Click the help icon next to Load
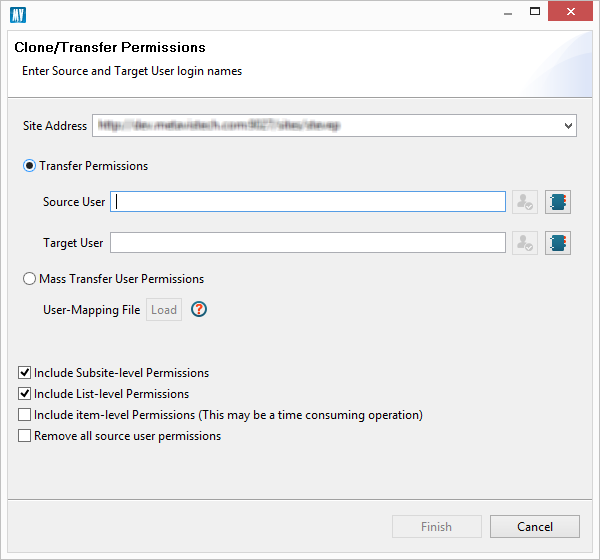The height and width of the screenshot is (560, 600). coord(199,310)
